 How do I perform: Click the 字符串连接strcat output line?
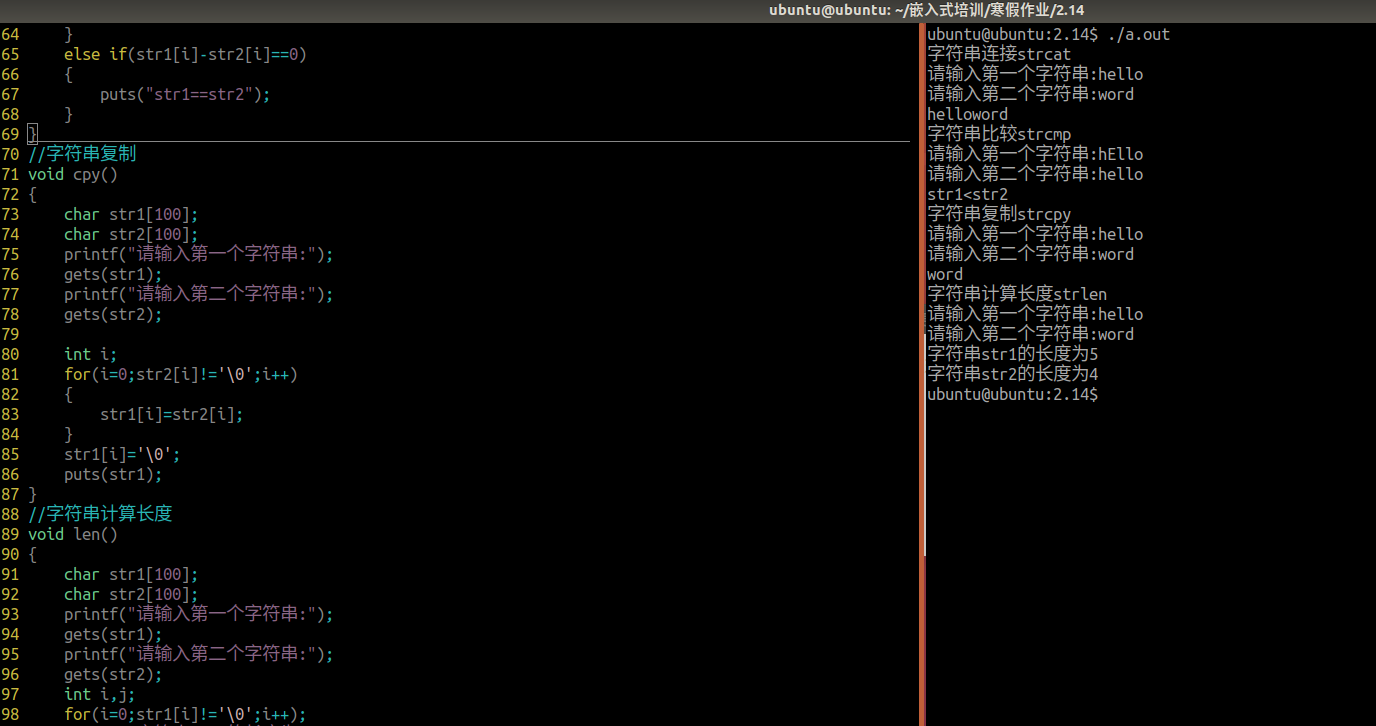[x=999, y=54]
